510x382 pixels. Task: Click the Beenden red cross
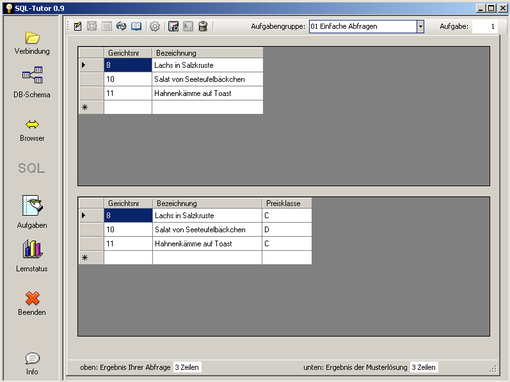click(x=32, y=298)
